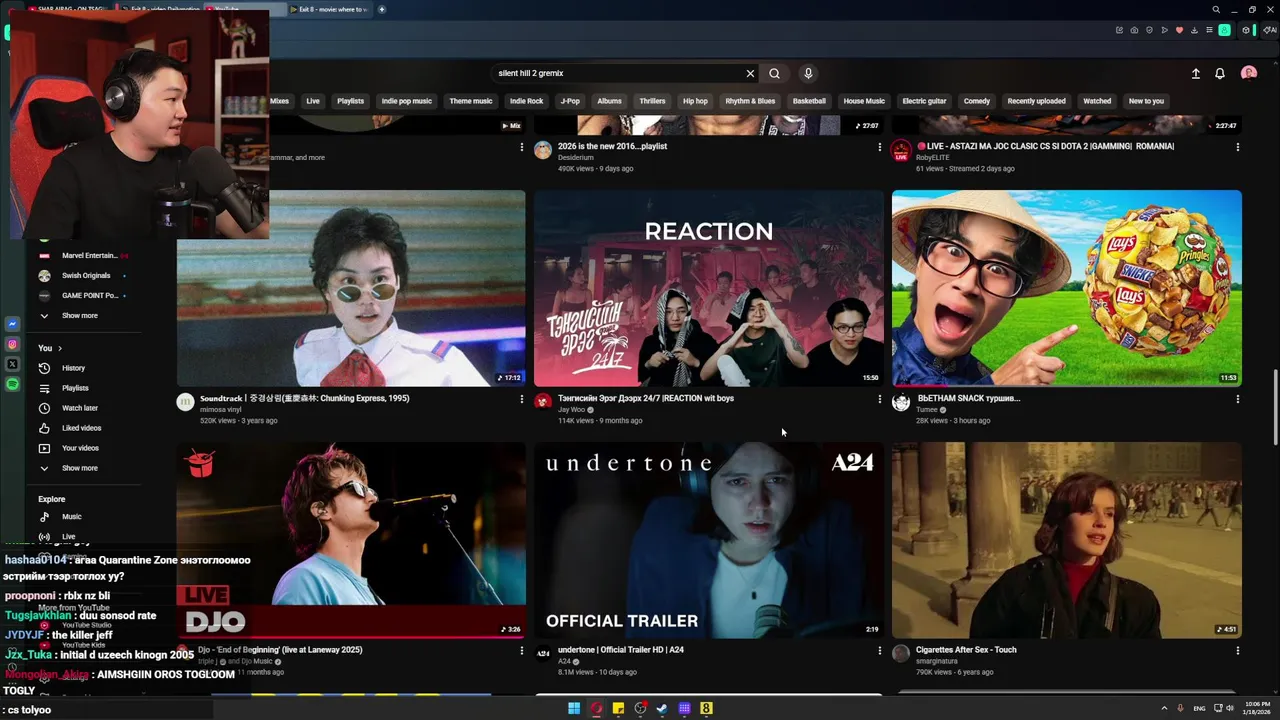
Task: Open options menu for SNACK video
Action: 1237,399
